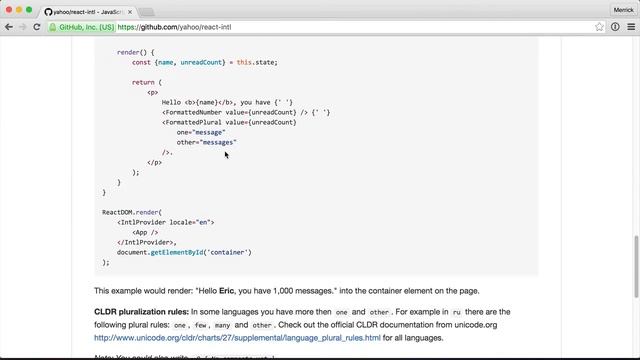Click the inline "few" code word
Screen dimensions: 640x360
point(200,325)
